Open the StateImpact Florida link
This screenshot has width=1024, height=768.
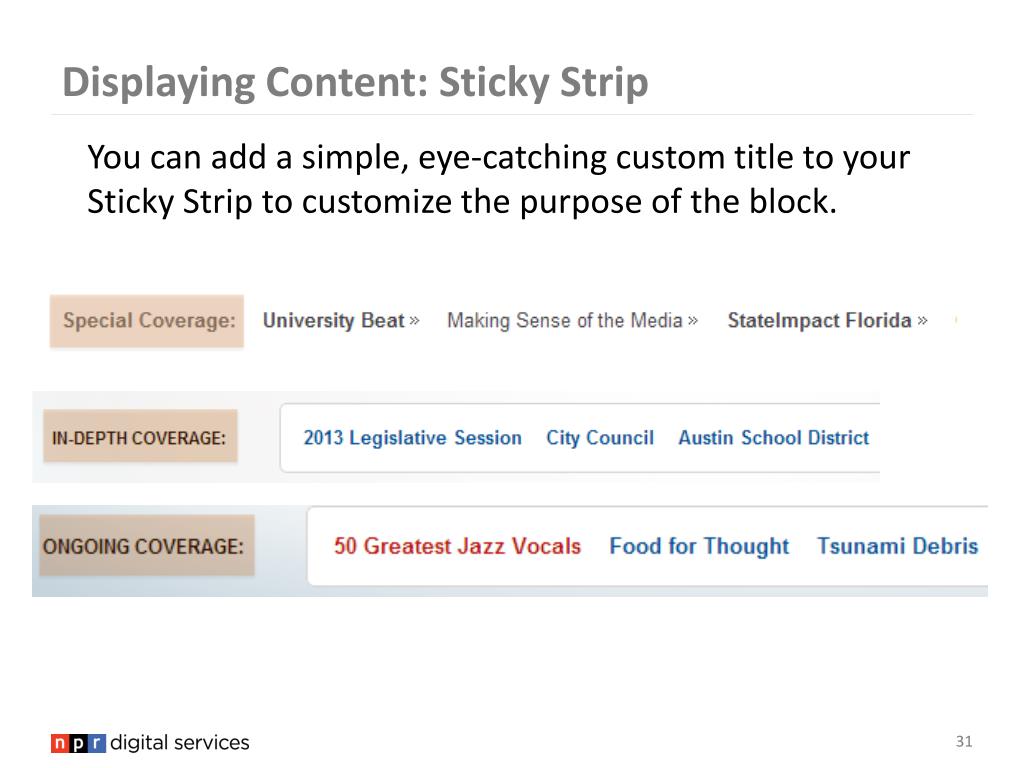pos(820,321)
